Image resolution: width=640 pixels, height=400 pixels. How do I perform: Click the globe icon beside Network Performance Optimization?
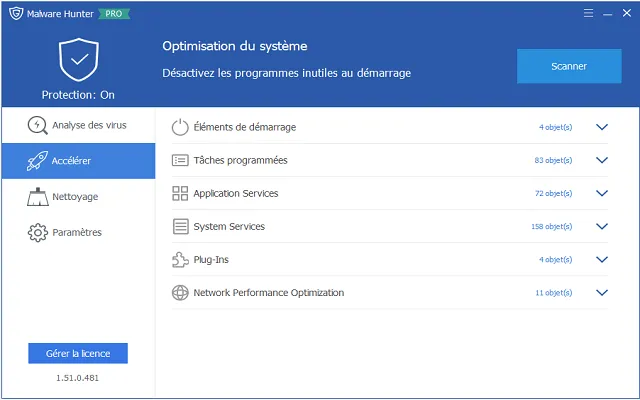tap(180, 293)
